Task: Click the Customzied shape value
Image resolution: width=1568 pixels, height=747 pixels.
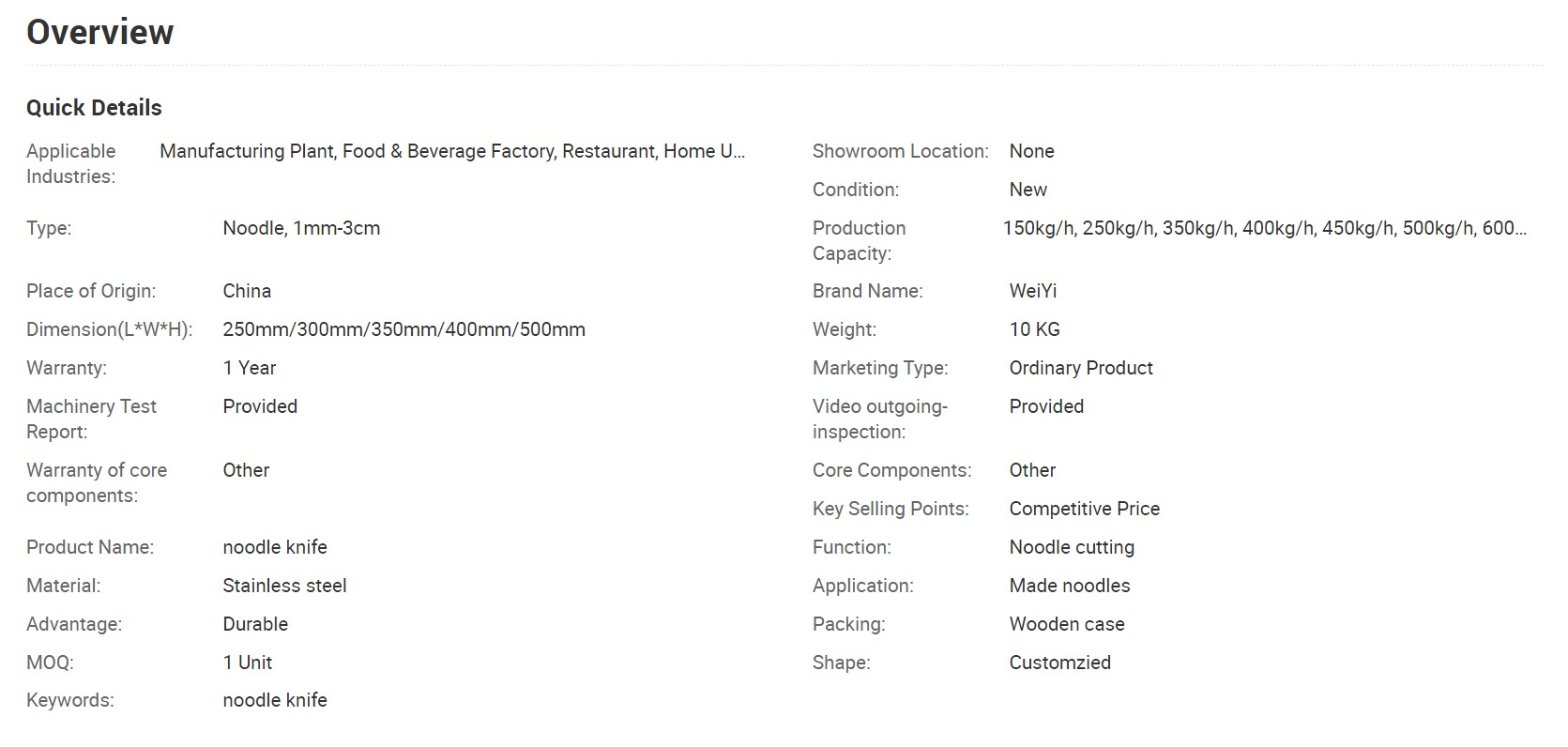Action: coord(1059,663)
